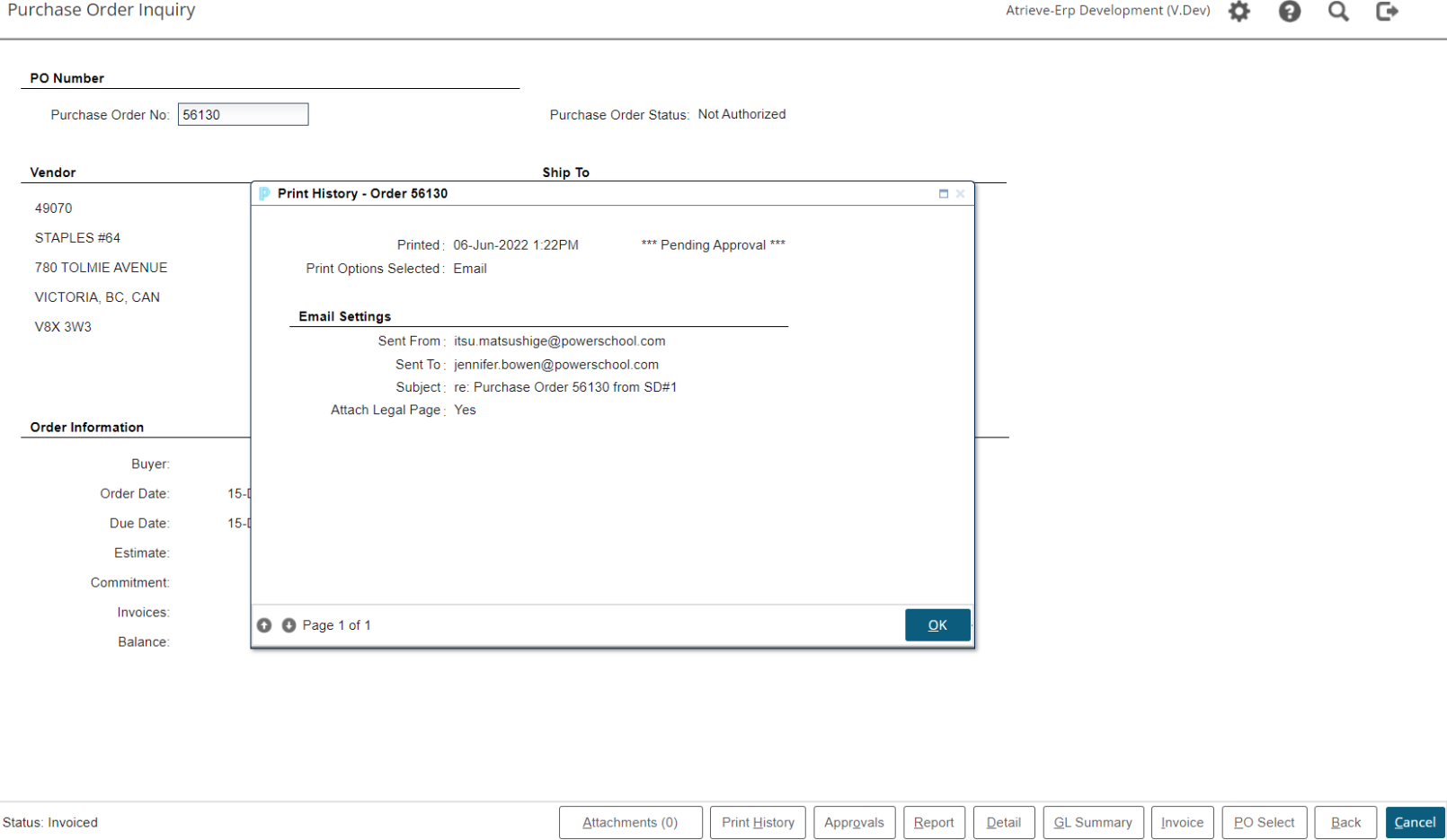The height and width of the screenshot is (840, 1447).
Task: Open the Approvals button
Action: coord(854,823)
